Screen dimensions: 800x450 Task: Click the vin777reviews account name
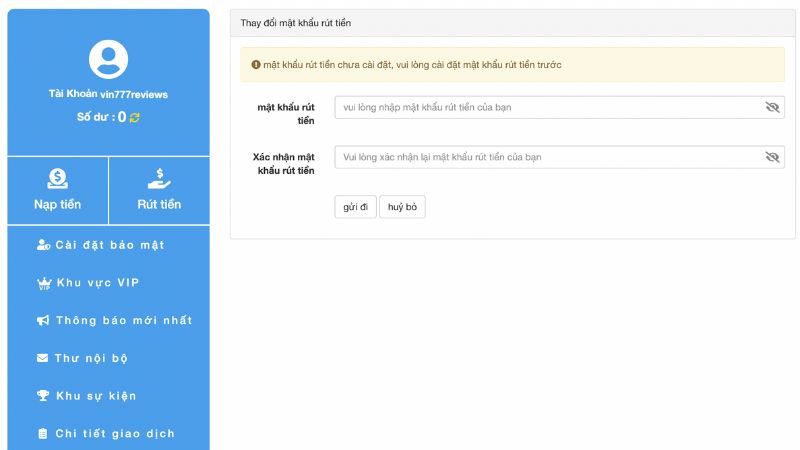133,94
